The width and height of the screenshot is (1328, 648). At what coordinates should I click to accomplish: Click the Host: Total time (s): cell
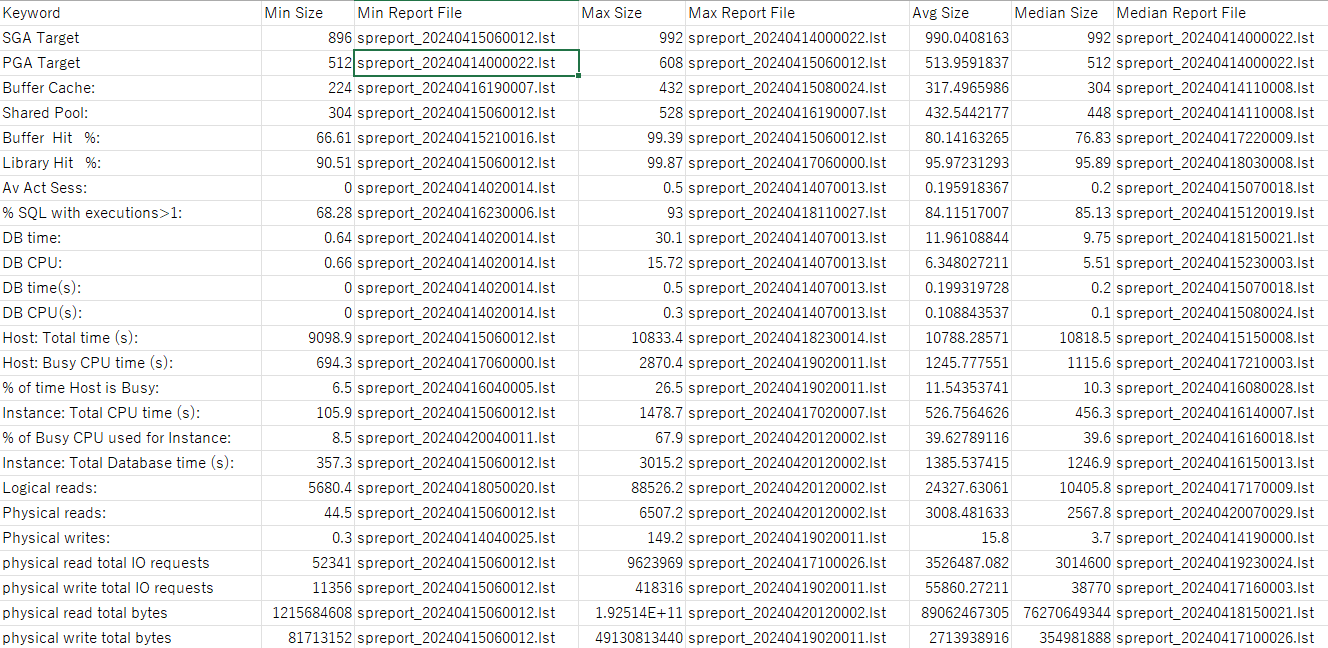pos(131,338)
